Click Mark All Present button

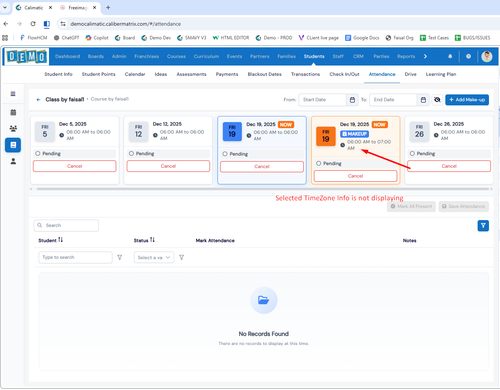(x=411, y=206)
